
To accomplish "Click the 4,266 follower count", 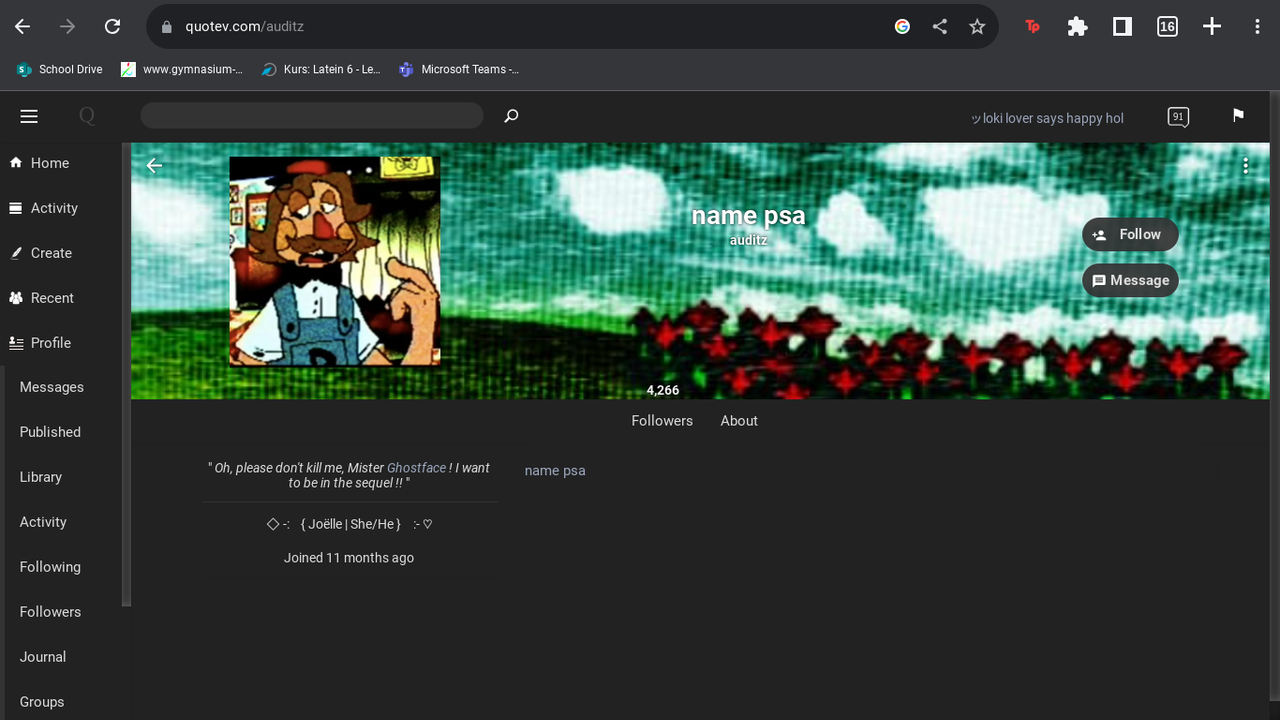I will tap(663, 391).
